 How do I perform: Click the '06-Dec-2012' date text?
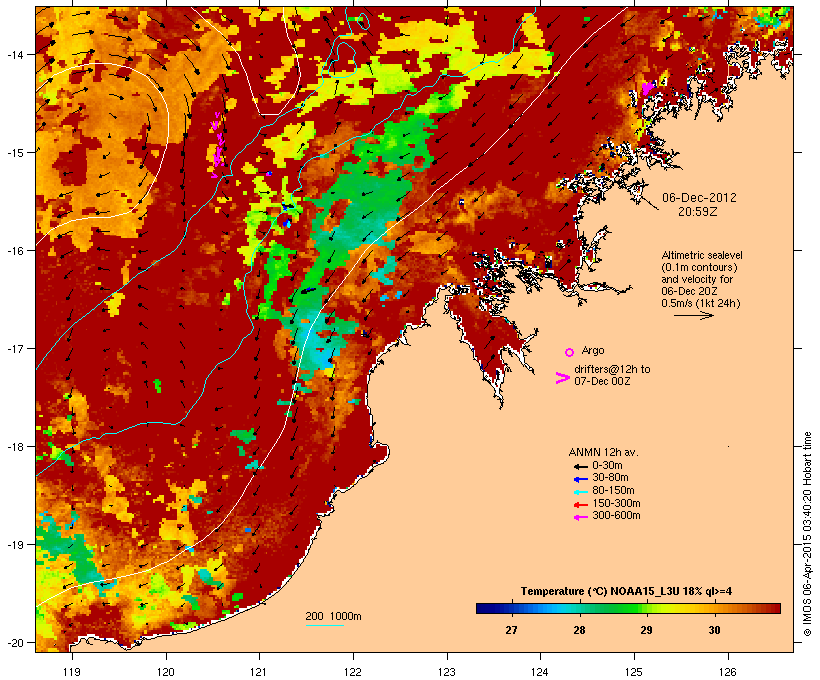pos(699,198)
